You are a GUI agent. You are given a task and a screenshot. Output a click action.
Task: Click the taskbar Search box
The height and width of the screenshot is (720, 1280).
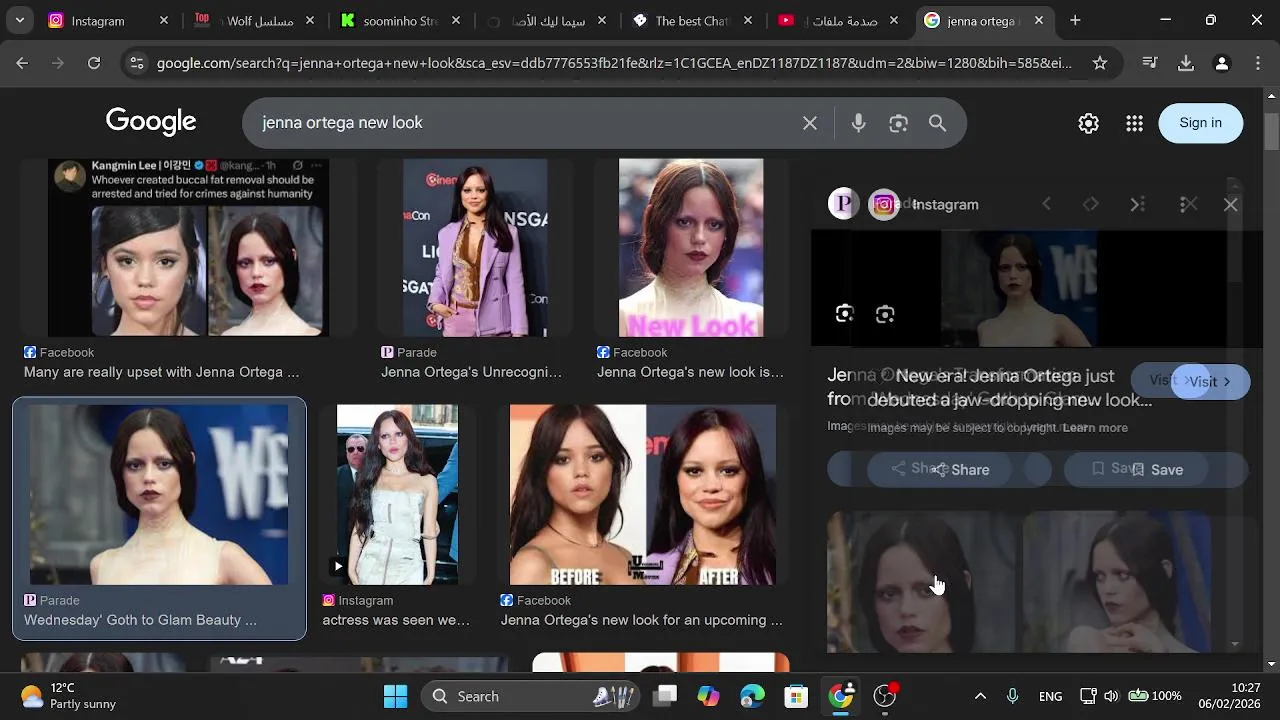[532, 696]
